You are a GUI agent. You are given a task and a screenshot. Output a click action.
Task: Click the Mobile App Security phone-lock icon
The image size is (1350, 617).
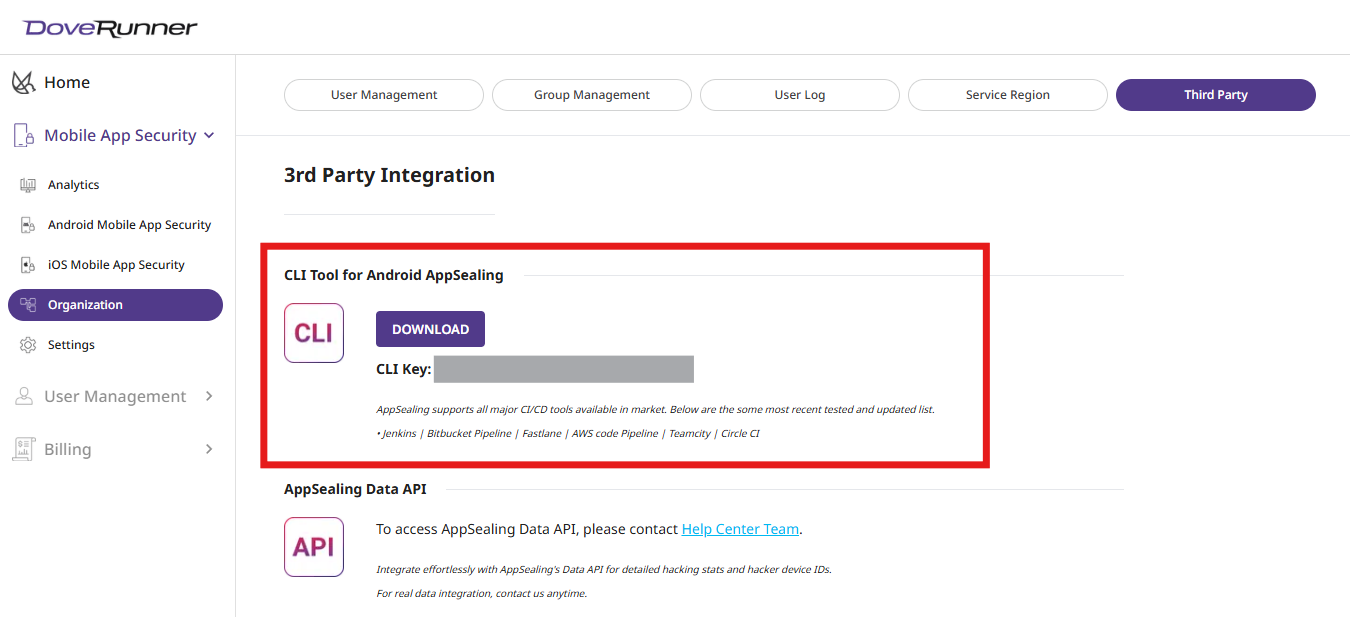pyautogui.click(x=24, y=136)
